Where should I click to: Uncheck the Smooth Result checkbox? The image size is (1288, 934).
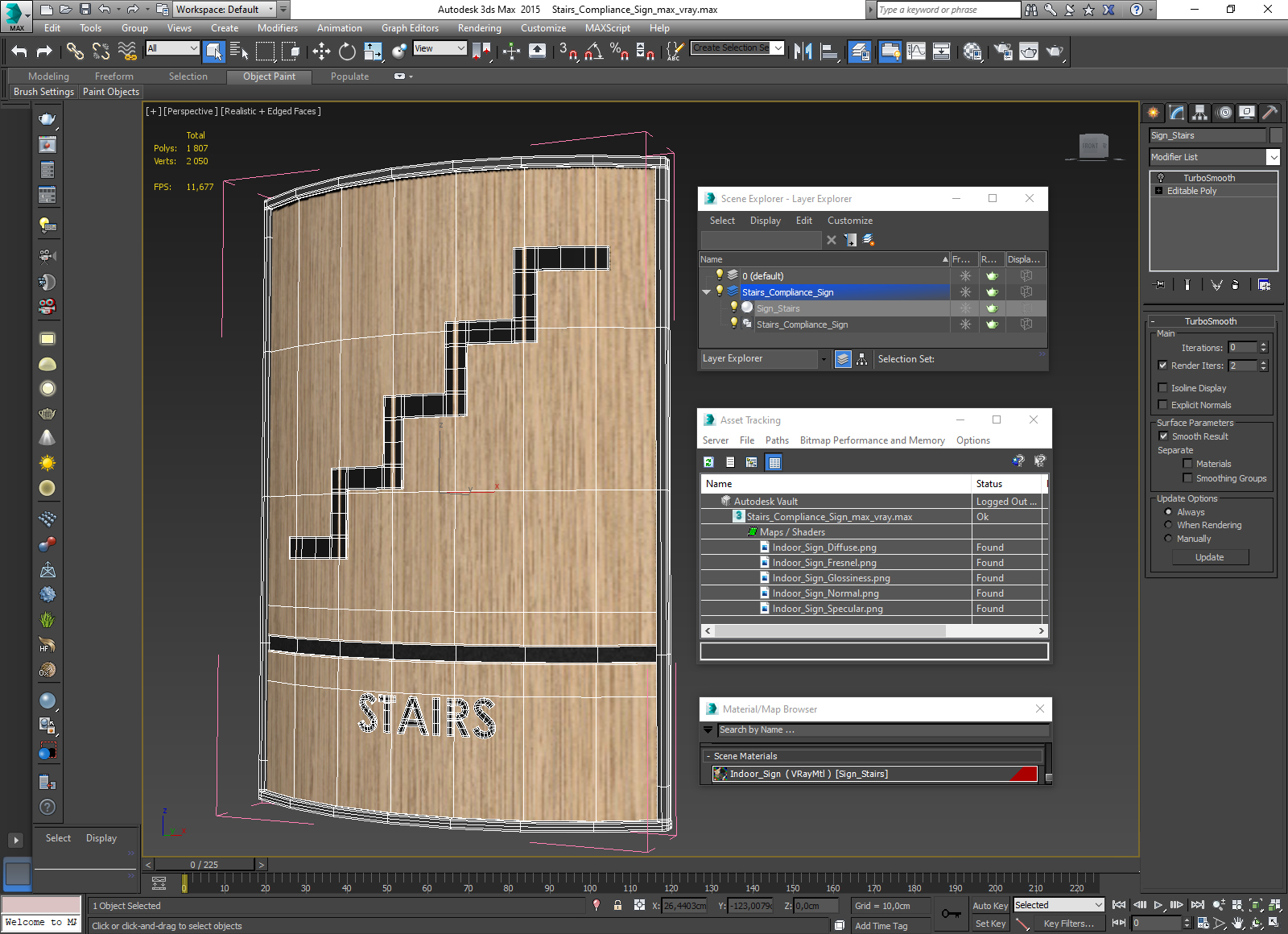click(x=1163, y=436)
